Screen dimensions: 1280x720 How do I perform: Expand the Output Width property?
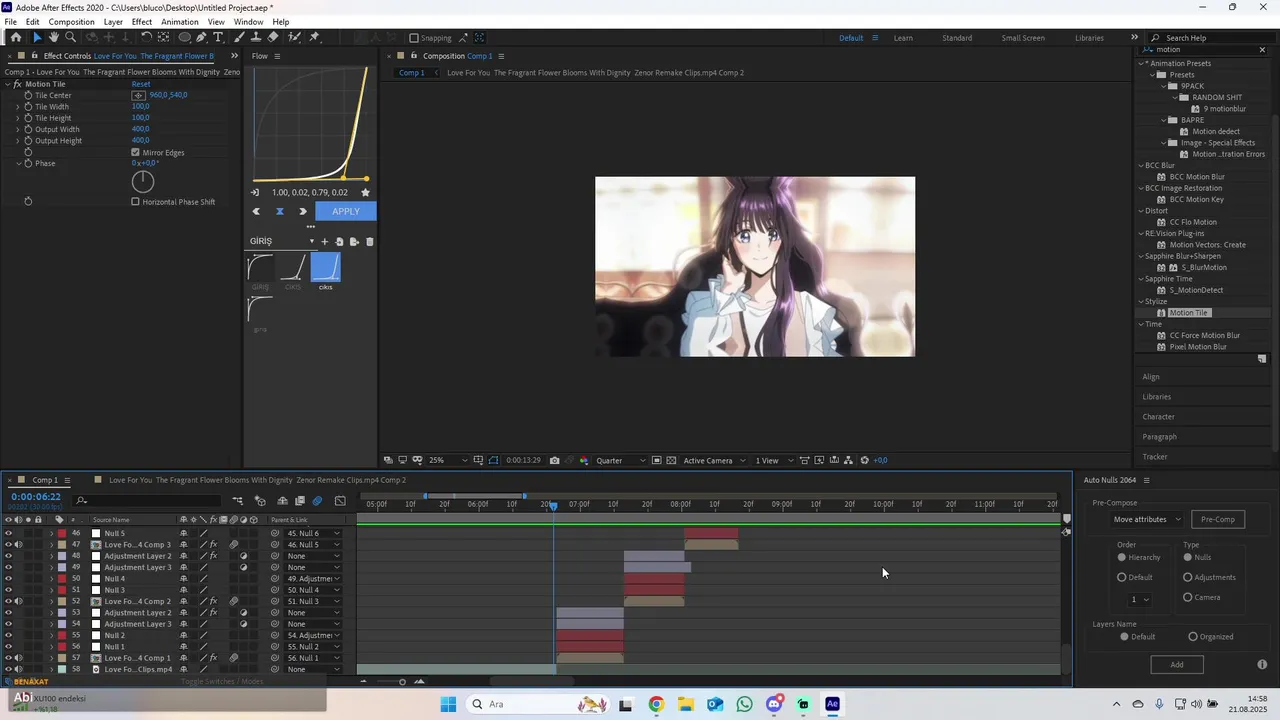click(x=17, y=129)
